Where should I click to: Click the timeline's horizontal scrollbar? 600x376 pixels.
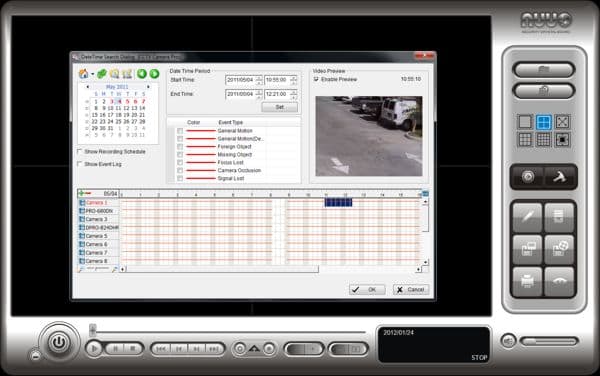(x=222, y=269)
